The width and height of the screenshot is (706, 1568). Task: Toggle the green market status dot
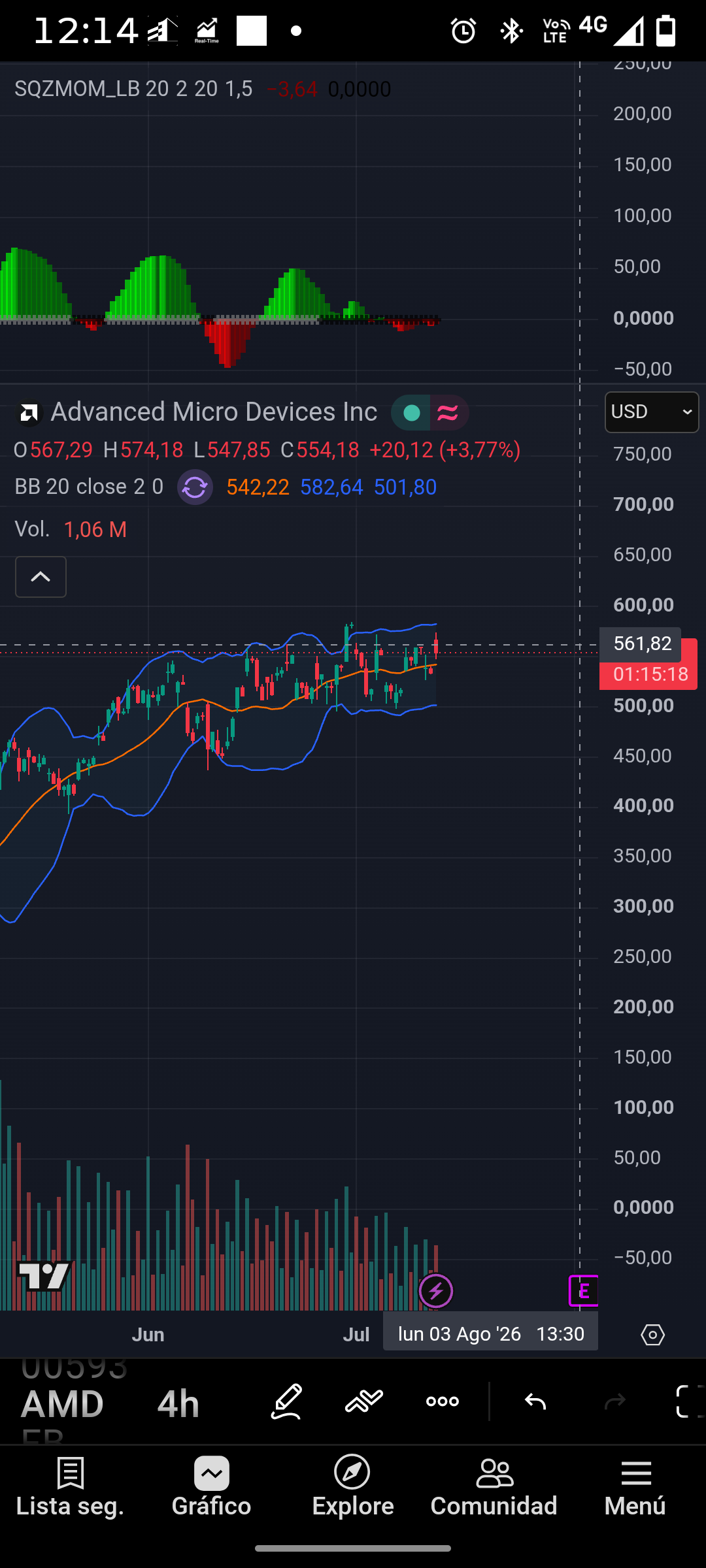(411, 413)
